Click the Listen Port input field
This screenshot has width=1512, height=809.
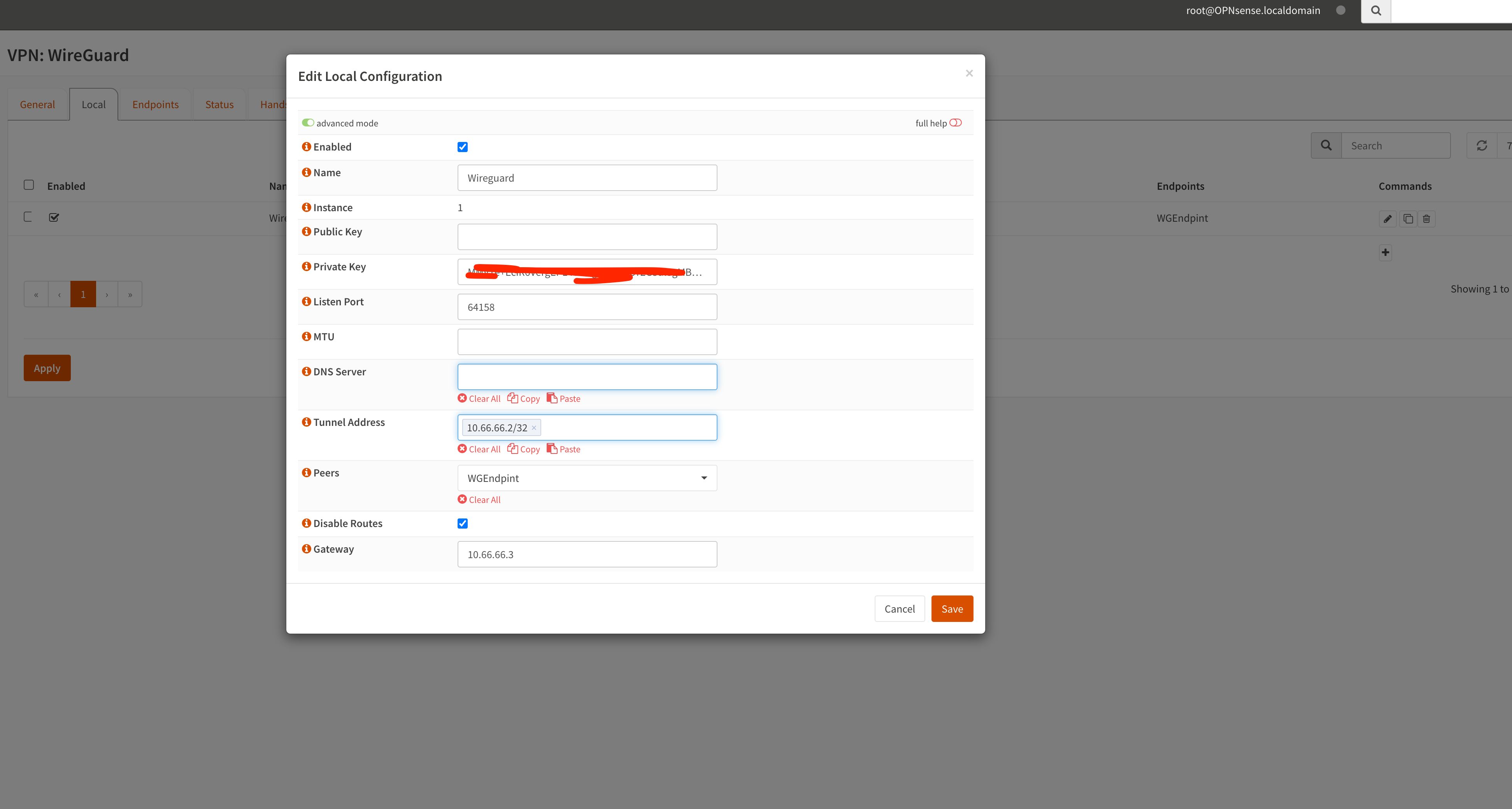pyautogui.click(x=587, y=306)
